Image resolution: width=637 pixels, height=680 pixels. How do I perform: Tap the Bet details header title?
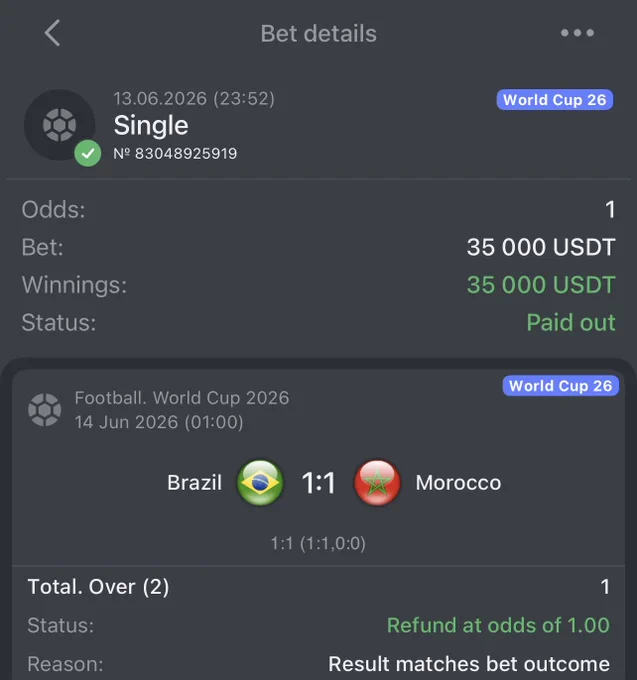(x=319, y=33)
